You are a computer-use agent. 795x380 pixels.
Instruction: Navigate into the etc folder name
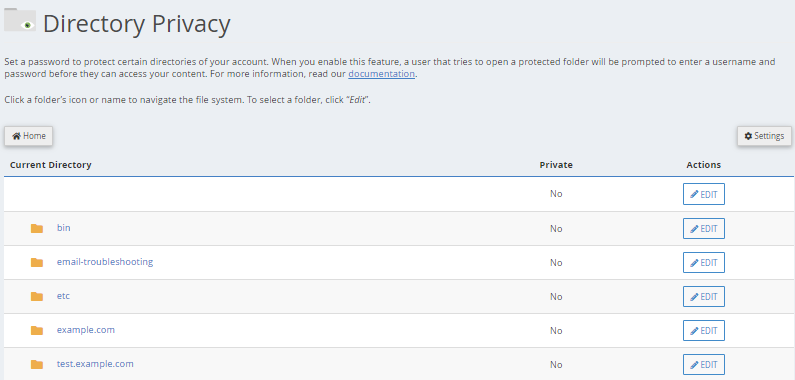click(63, 296)
